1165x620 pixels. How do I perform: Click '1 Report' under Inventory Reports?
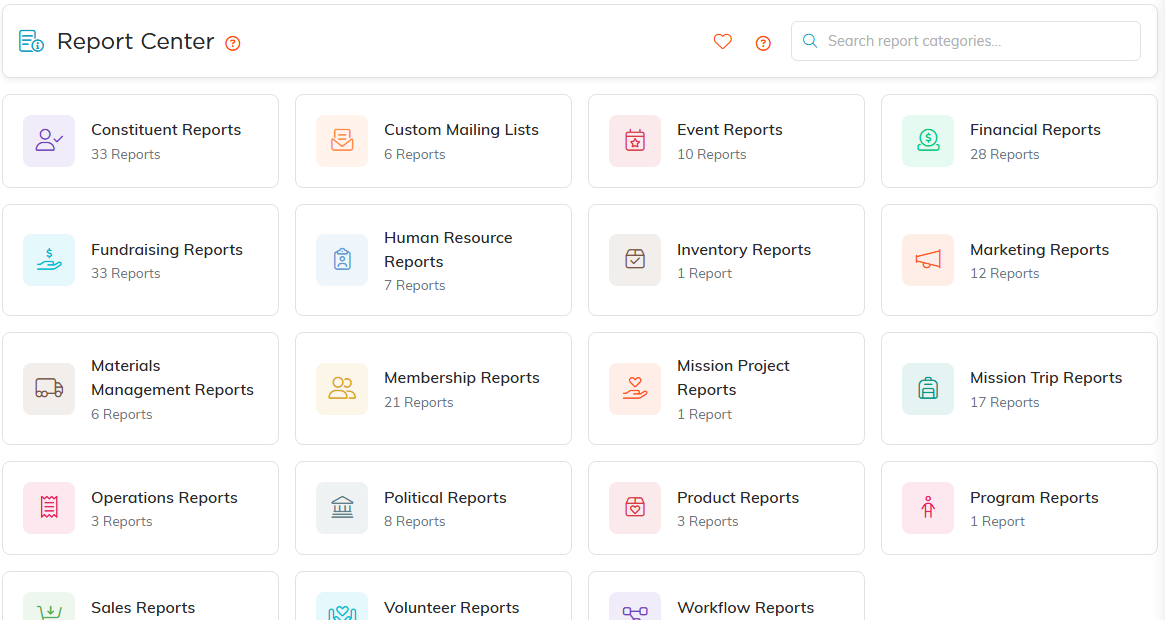click(704, 274)
